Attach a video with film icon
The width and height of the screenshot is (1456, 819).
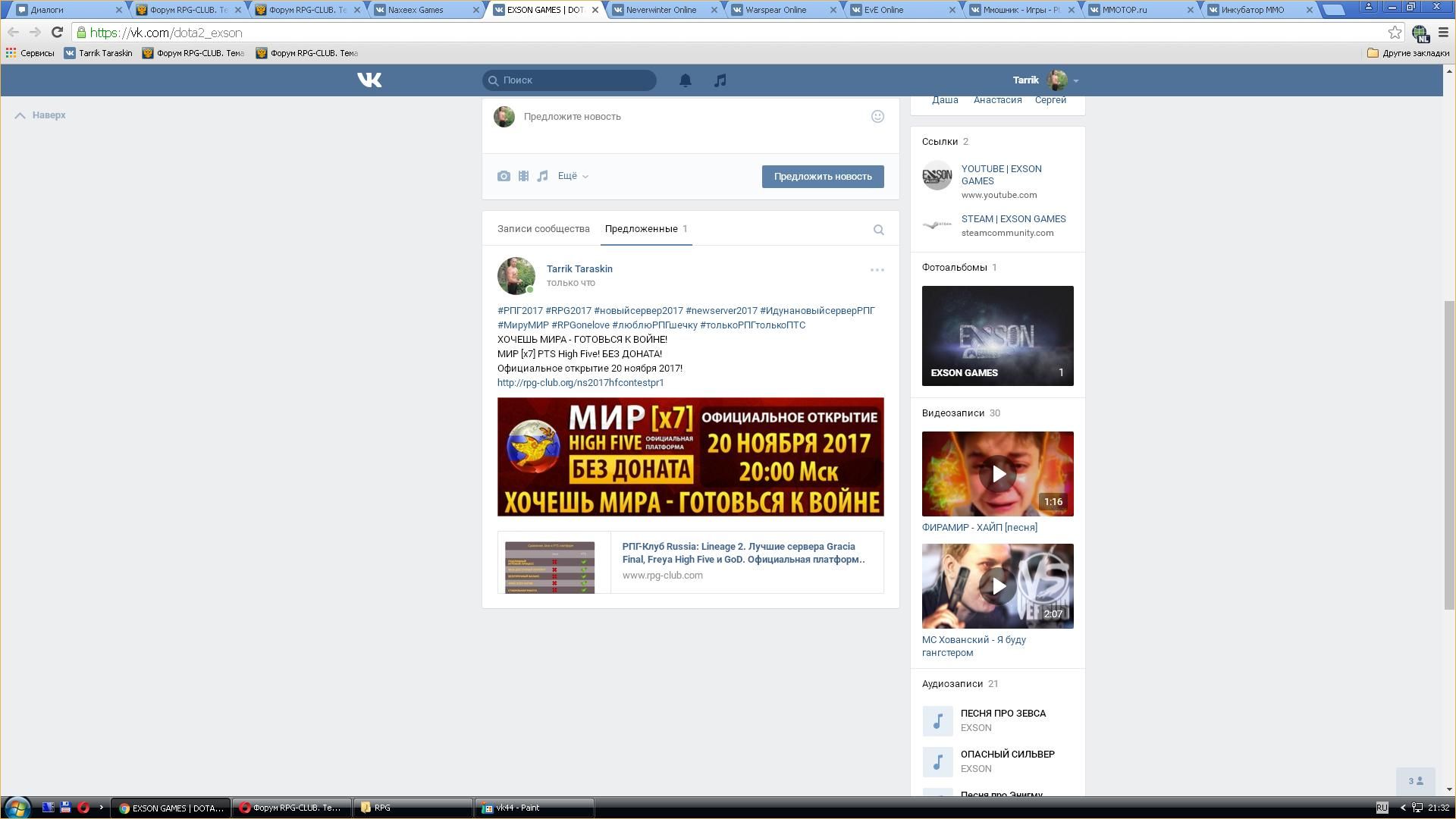coord(523,176)
